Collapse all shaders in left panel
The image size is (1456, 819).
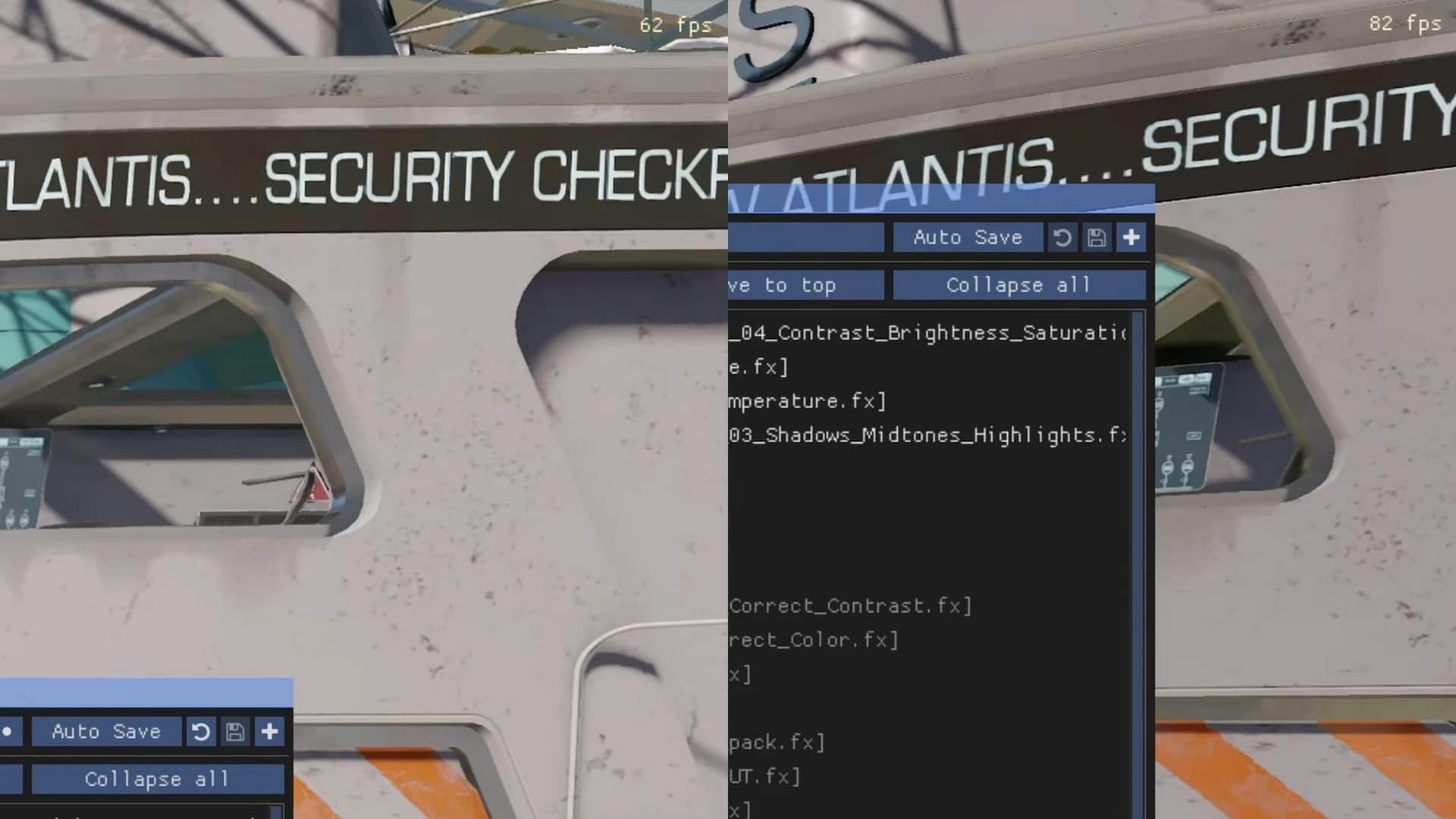157,778
